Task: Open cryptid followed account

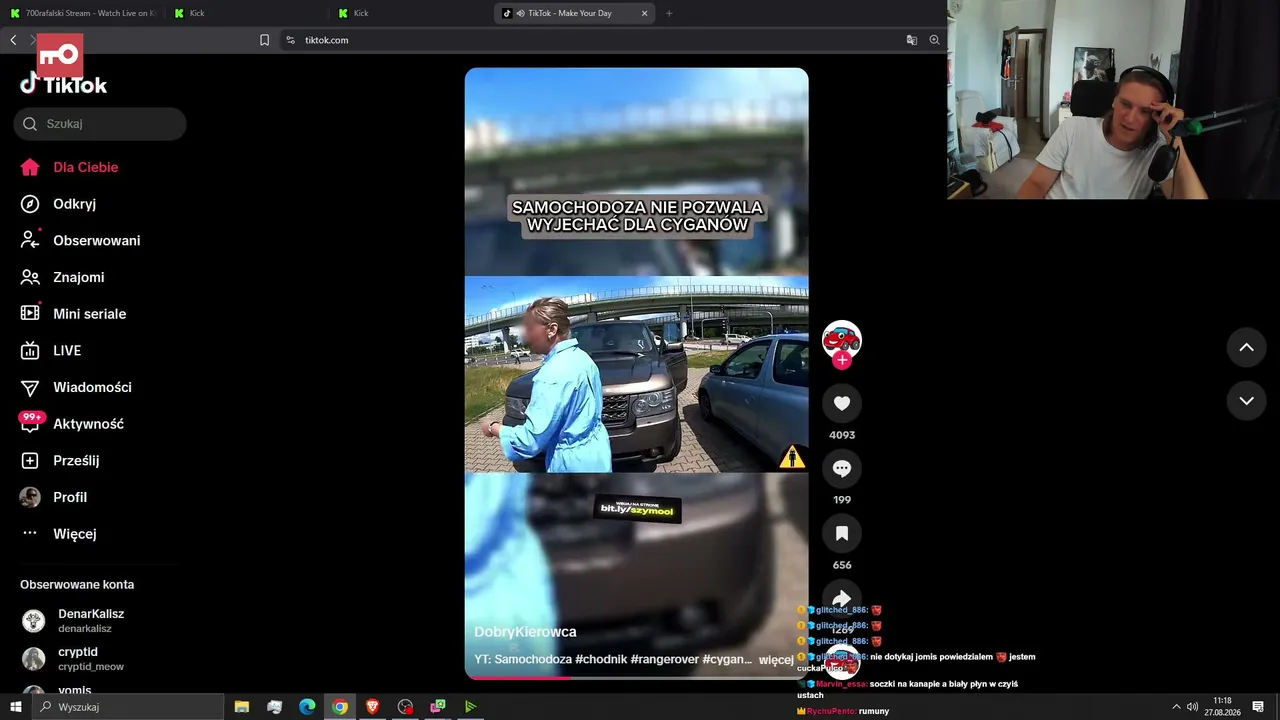Action: pyautogui.click(x=91, y=658)
